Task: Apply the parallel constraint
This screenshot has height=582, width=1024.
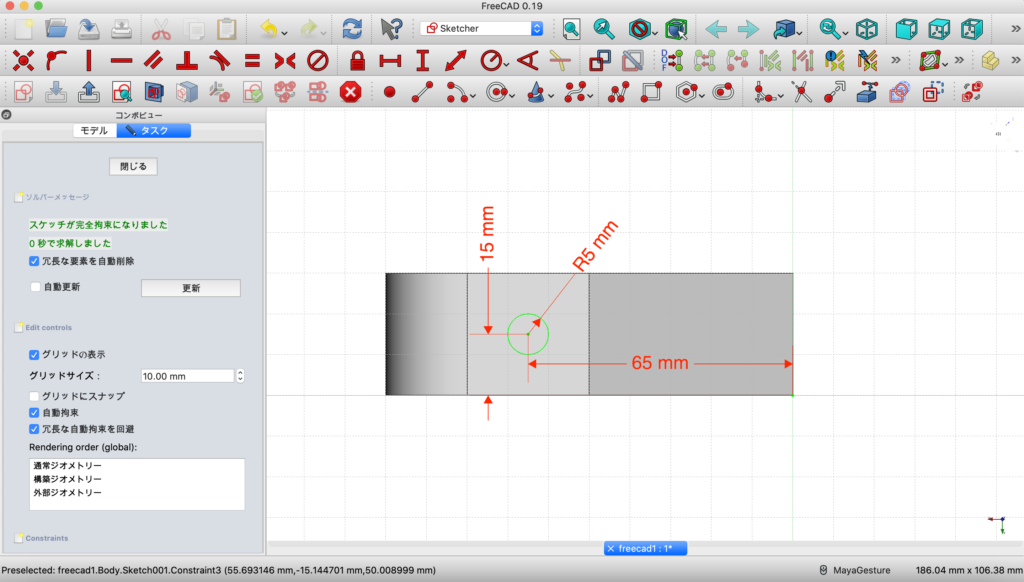Action: click(x=154, y=61)
